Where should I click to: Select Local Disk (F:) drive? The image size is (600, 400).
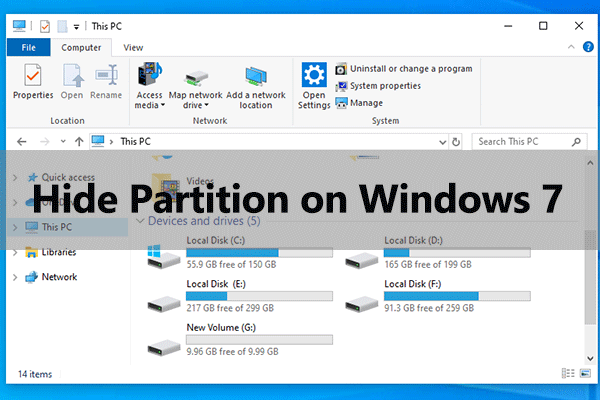point(438,297)
